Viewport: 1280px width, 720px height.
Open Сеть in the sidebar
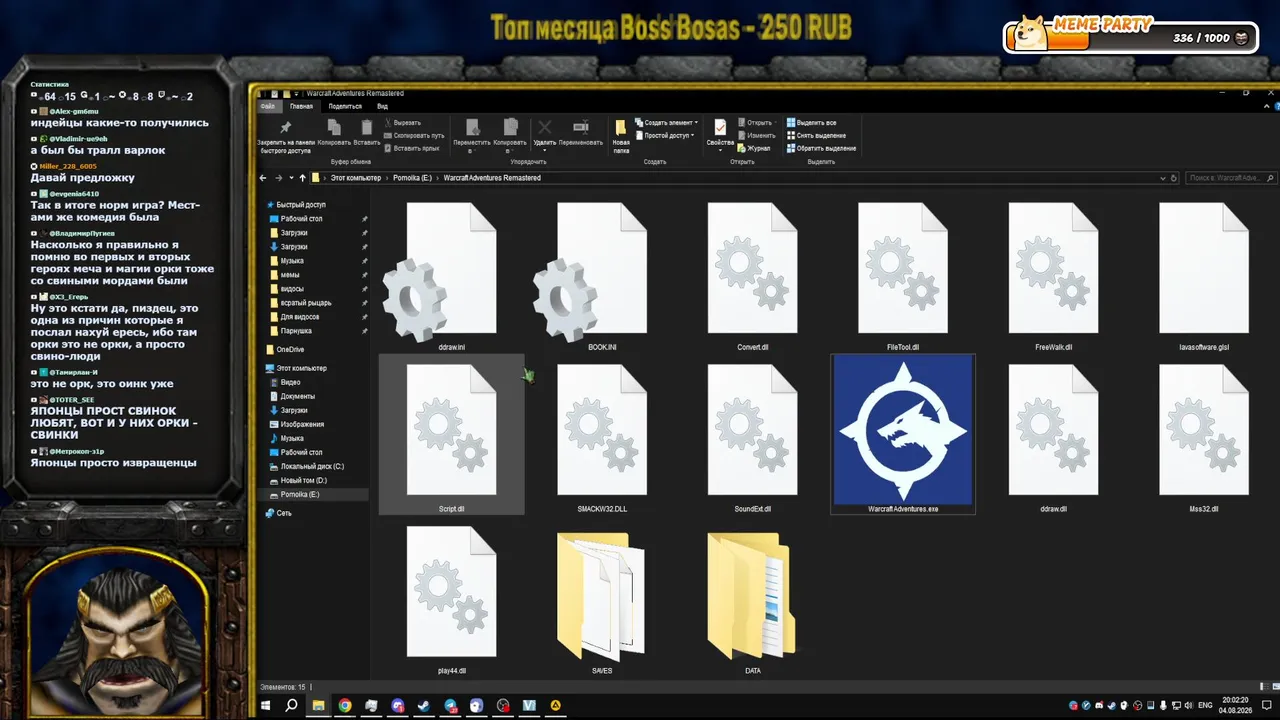pos(279,513)
